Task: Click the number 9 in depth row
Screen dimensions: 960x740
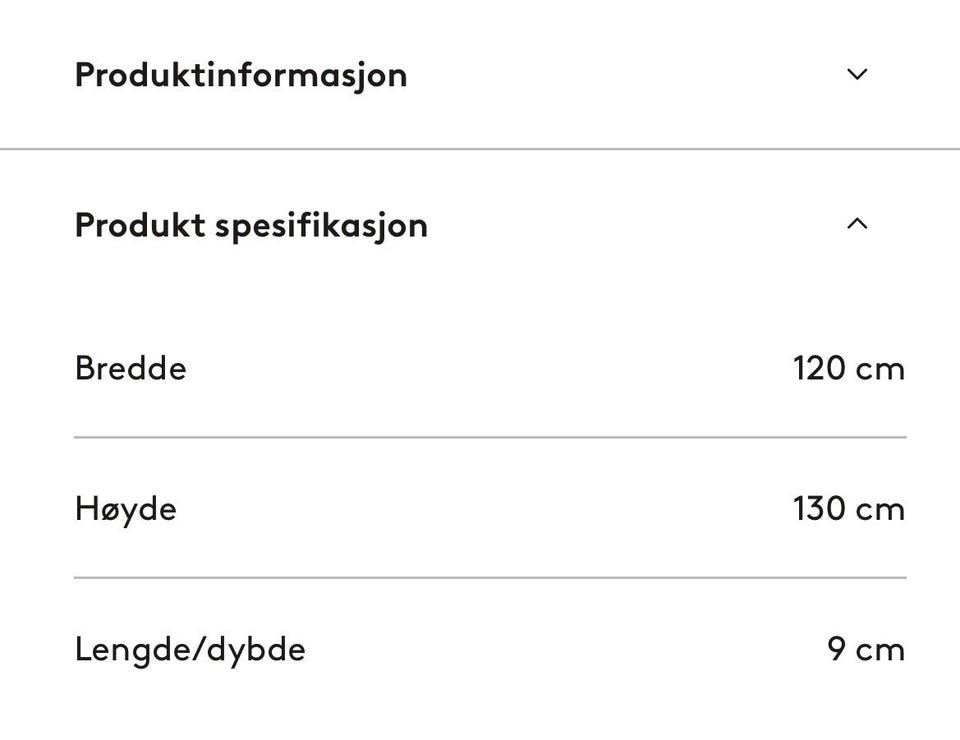Action: (837, 650)
